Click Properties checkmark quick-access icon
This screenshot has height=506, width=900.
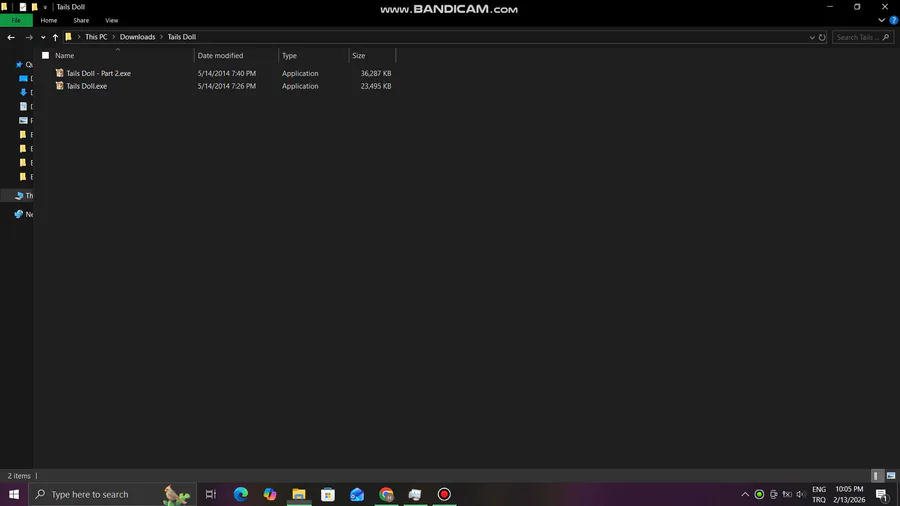(22, 7)
